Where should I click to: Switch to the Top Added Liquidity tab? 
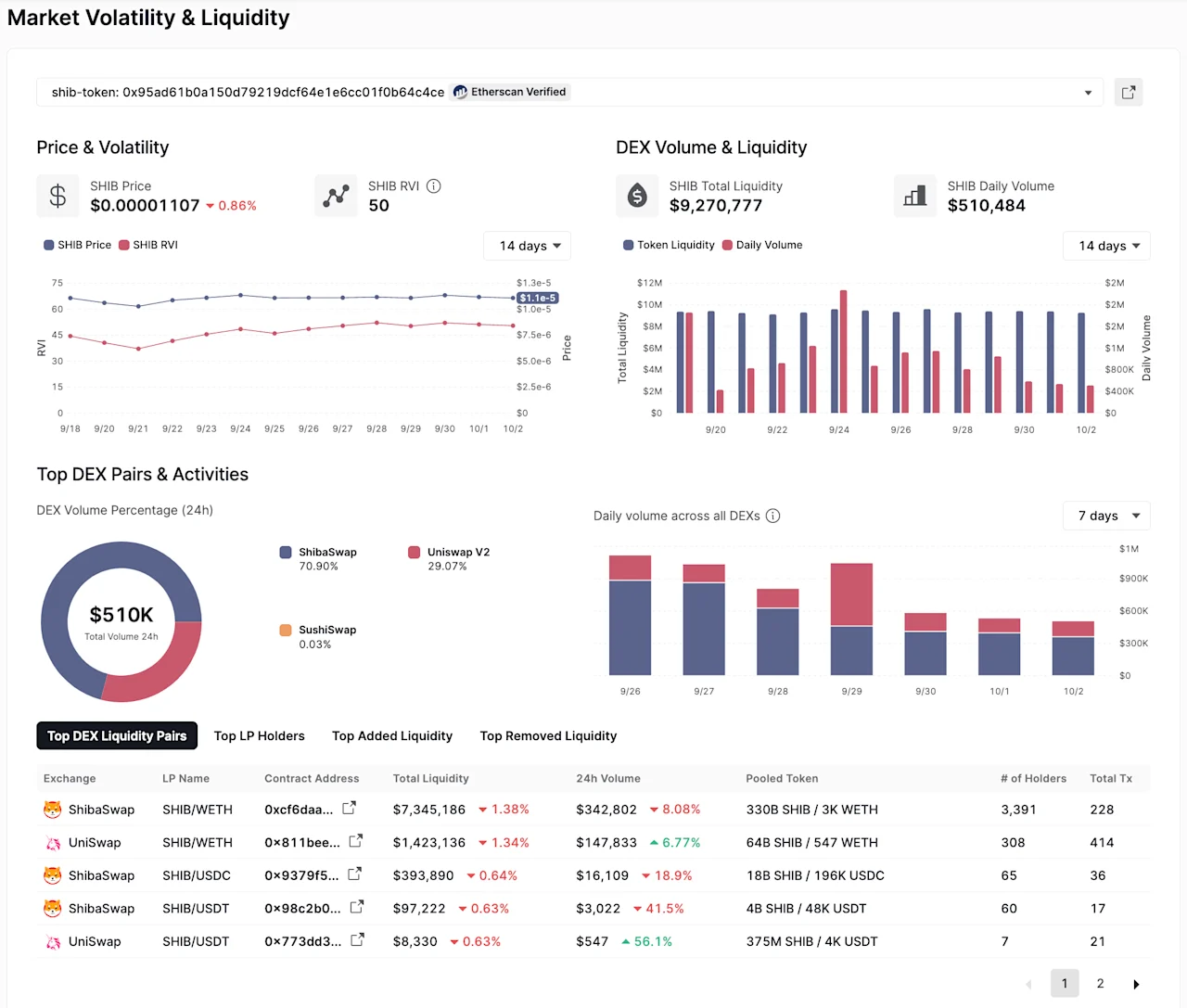click(392, 735)
